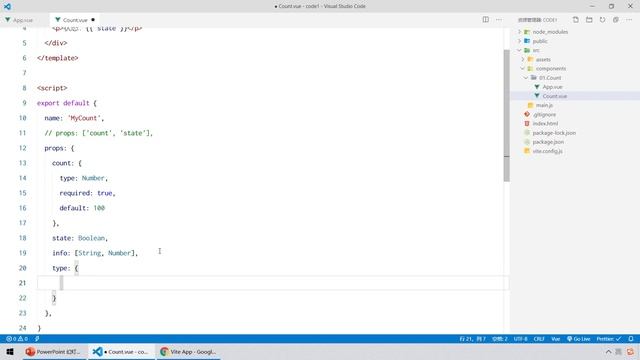
Task: Click the VS Code logo in title bar
Action: (7, 6)
